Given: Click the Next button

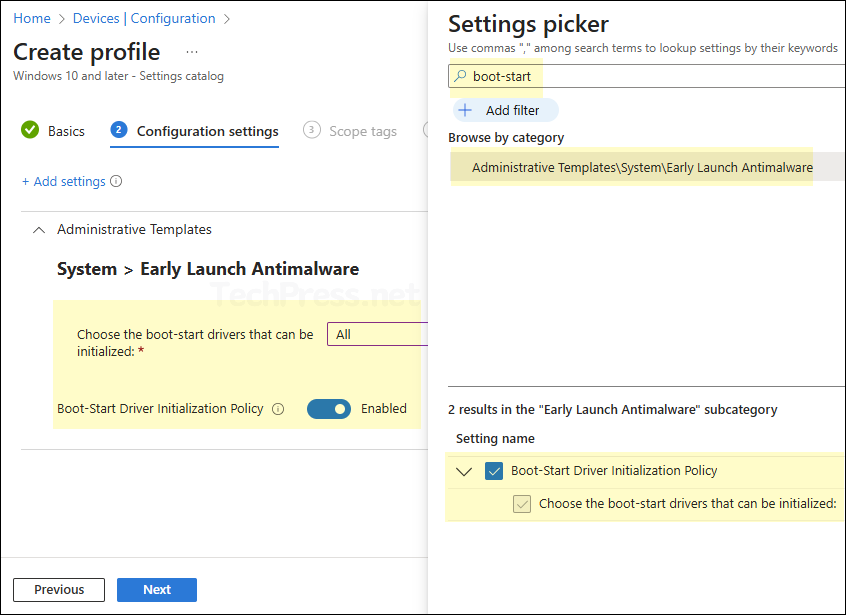Looking at the screenshot, I should (156, 590).
